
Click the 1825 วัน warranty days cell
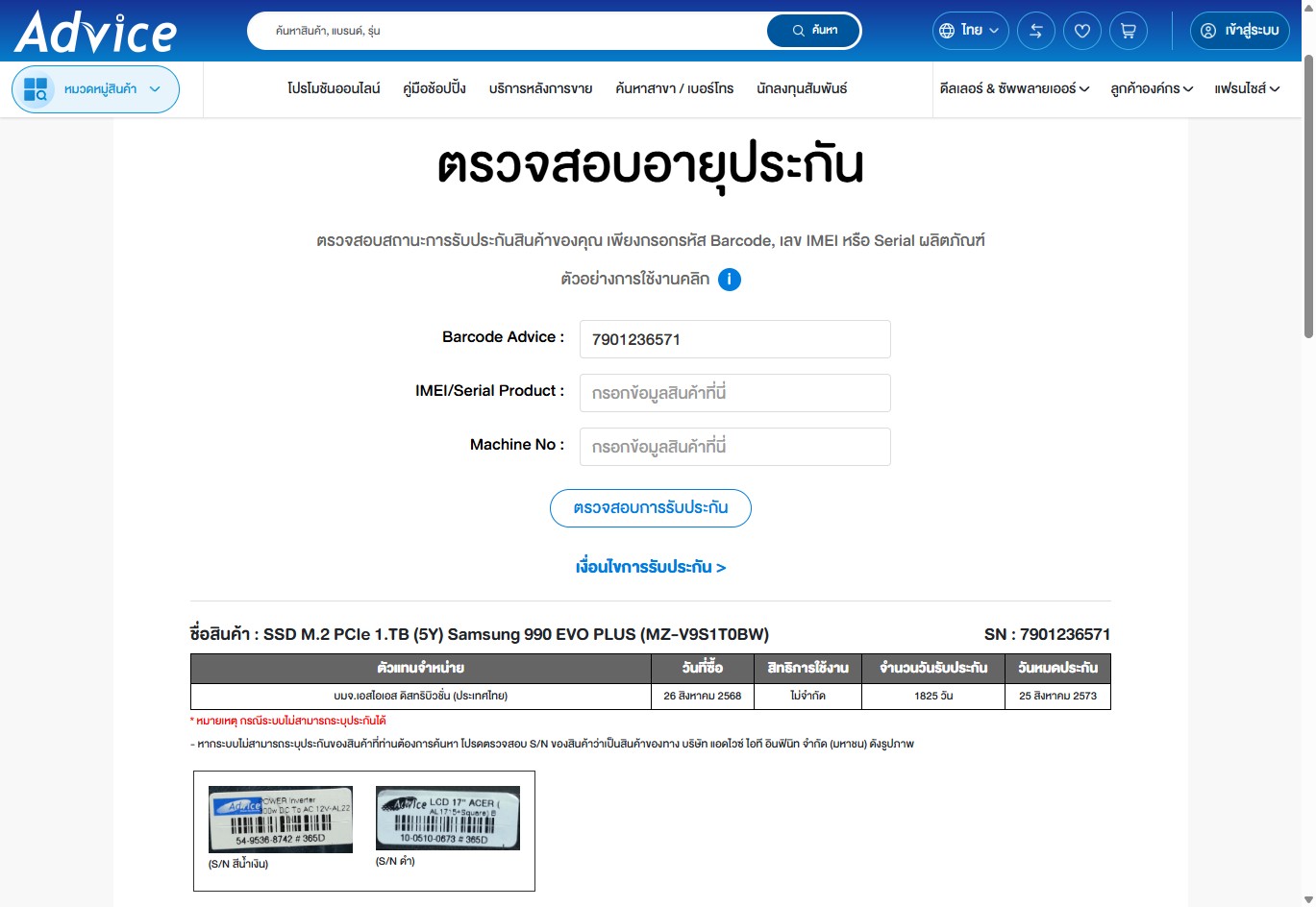click(x=933, y=696)
